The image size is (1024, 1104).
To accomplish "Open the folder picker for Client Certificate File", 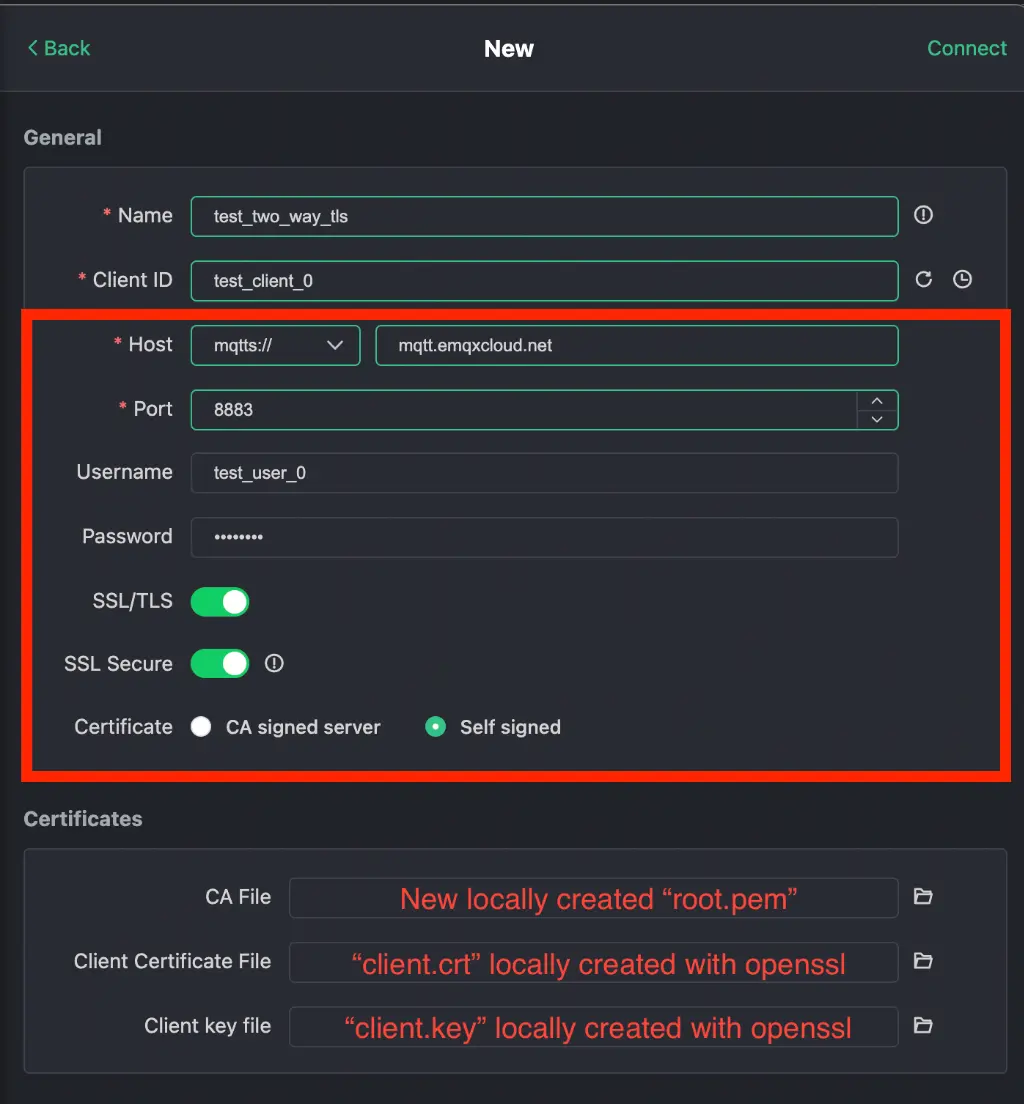I will pos(922,961).
